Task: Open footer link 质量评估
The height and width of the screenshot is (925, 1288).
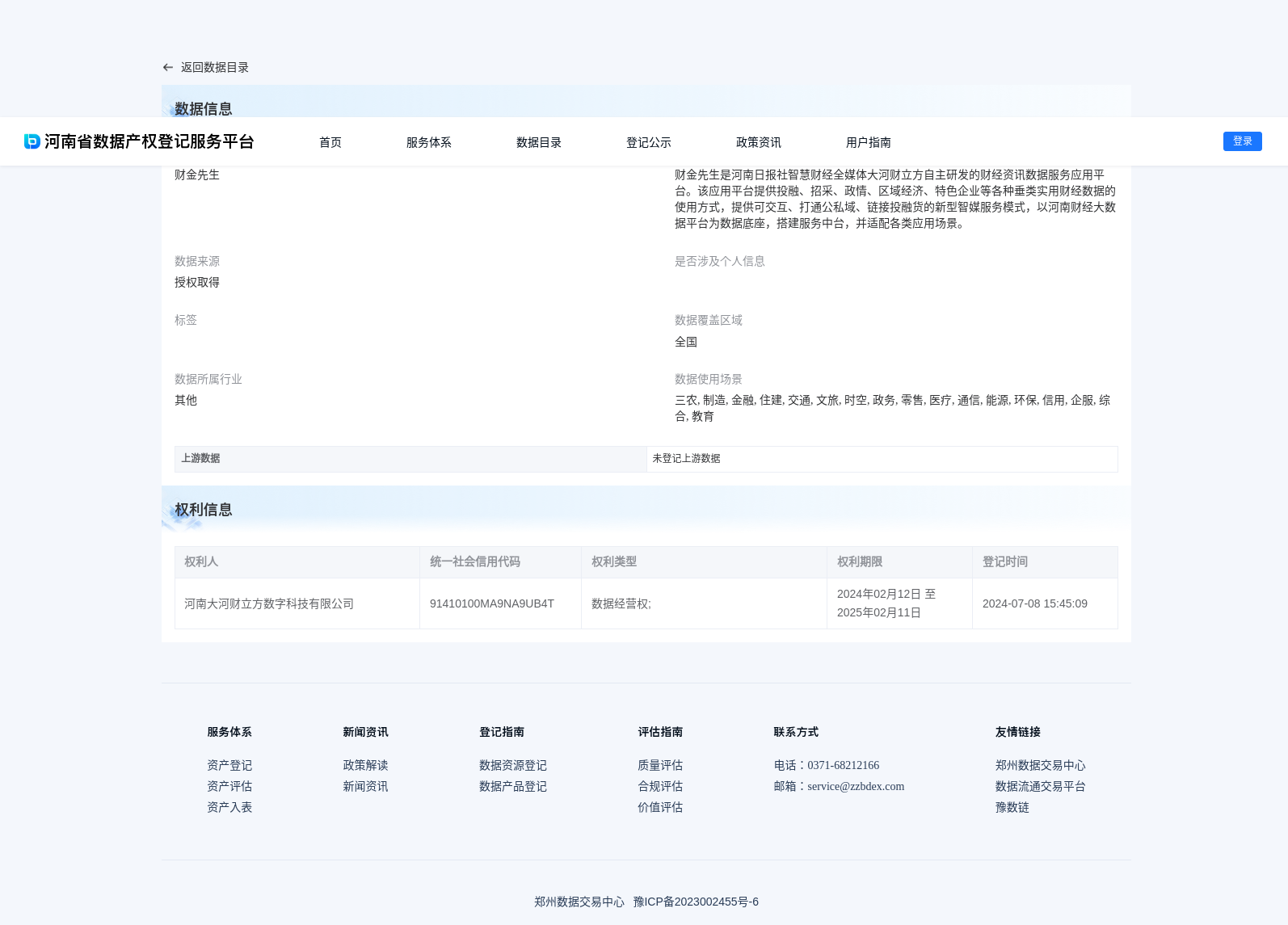Action: (x=660, y=765)
